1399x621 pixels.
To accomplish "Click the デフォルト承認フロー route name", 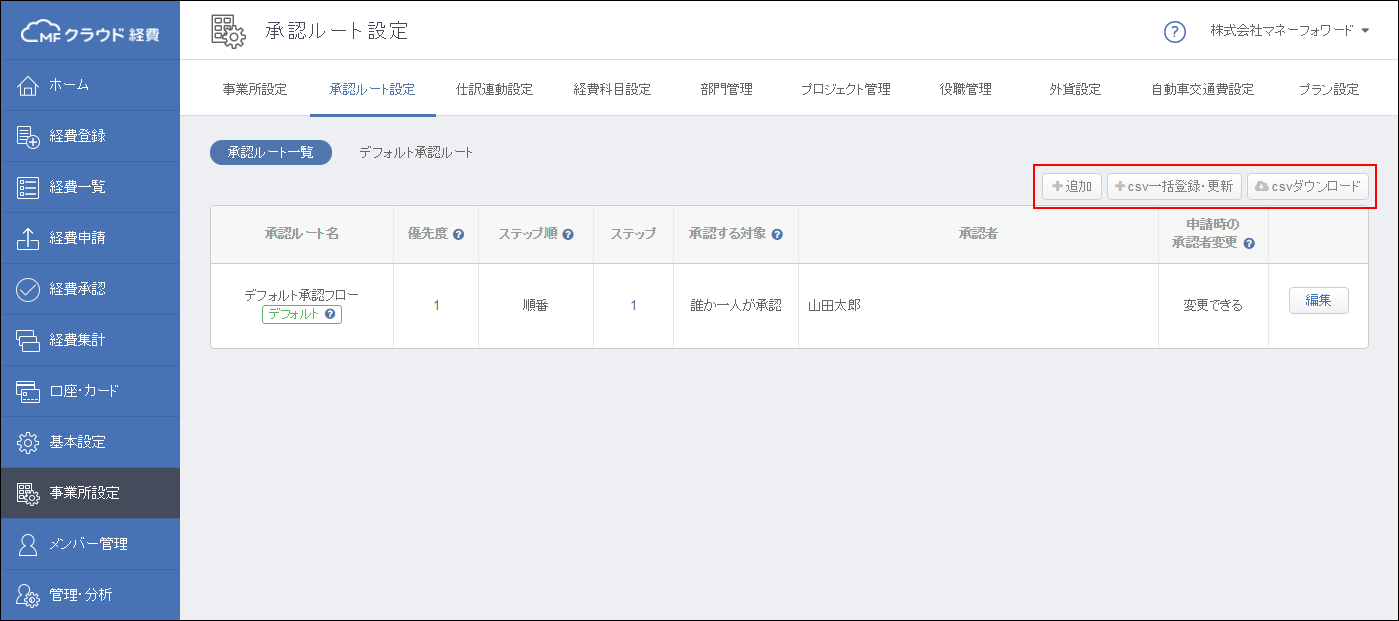I will (301, 296).
